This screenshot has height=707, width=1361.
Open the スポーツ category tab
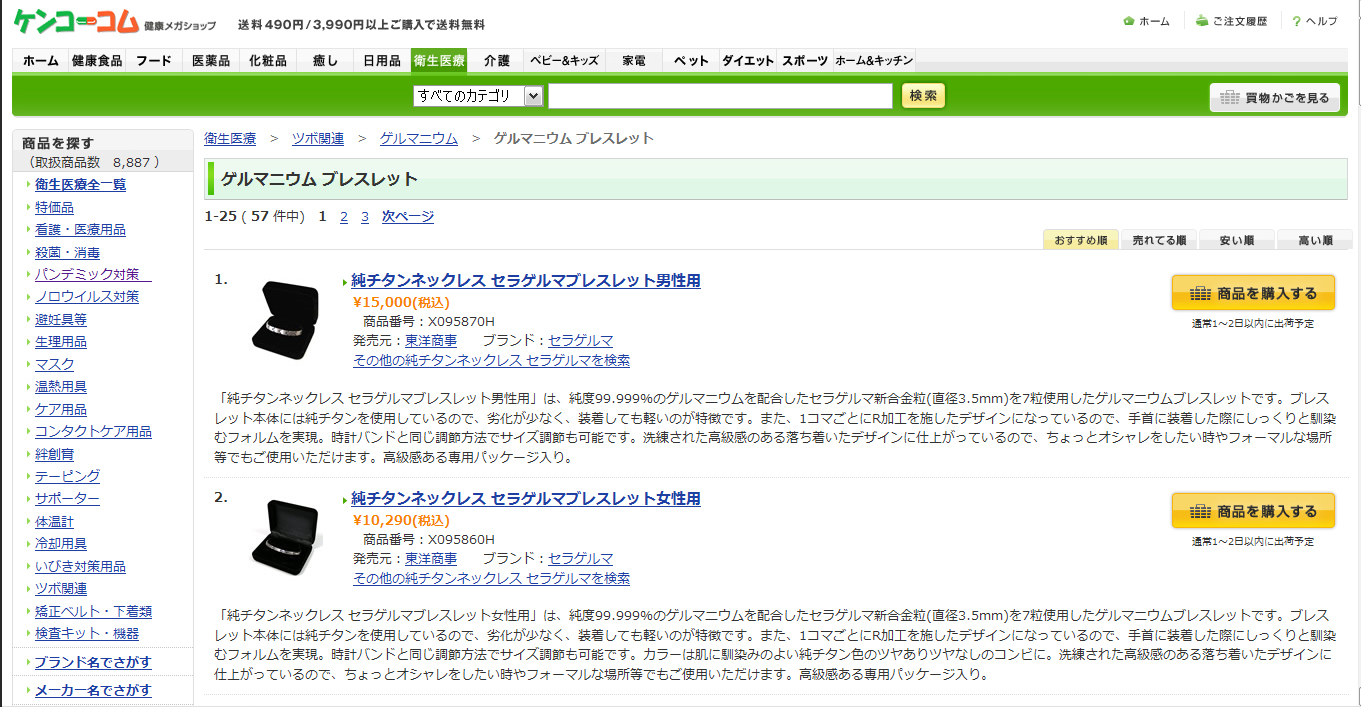click(x=805, y=61)
